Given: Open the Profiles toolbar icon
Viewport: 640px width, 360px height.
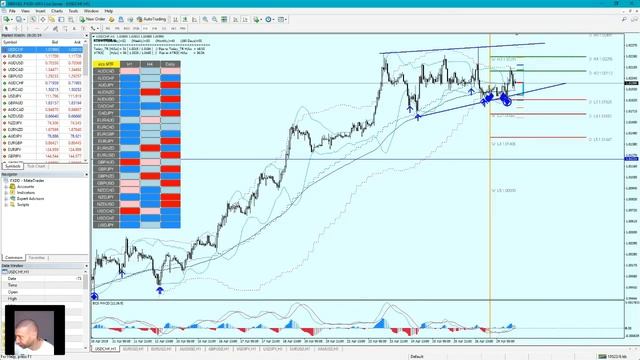Looking at the screenshot, I should tap(19, 19).
